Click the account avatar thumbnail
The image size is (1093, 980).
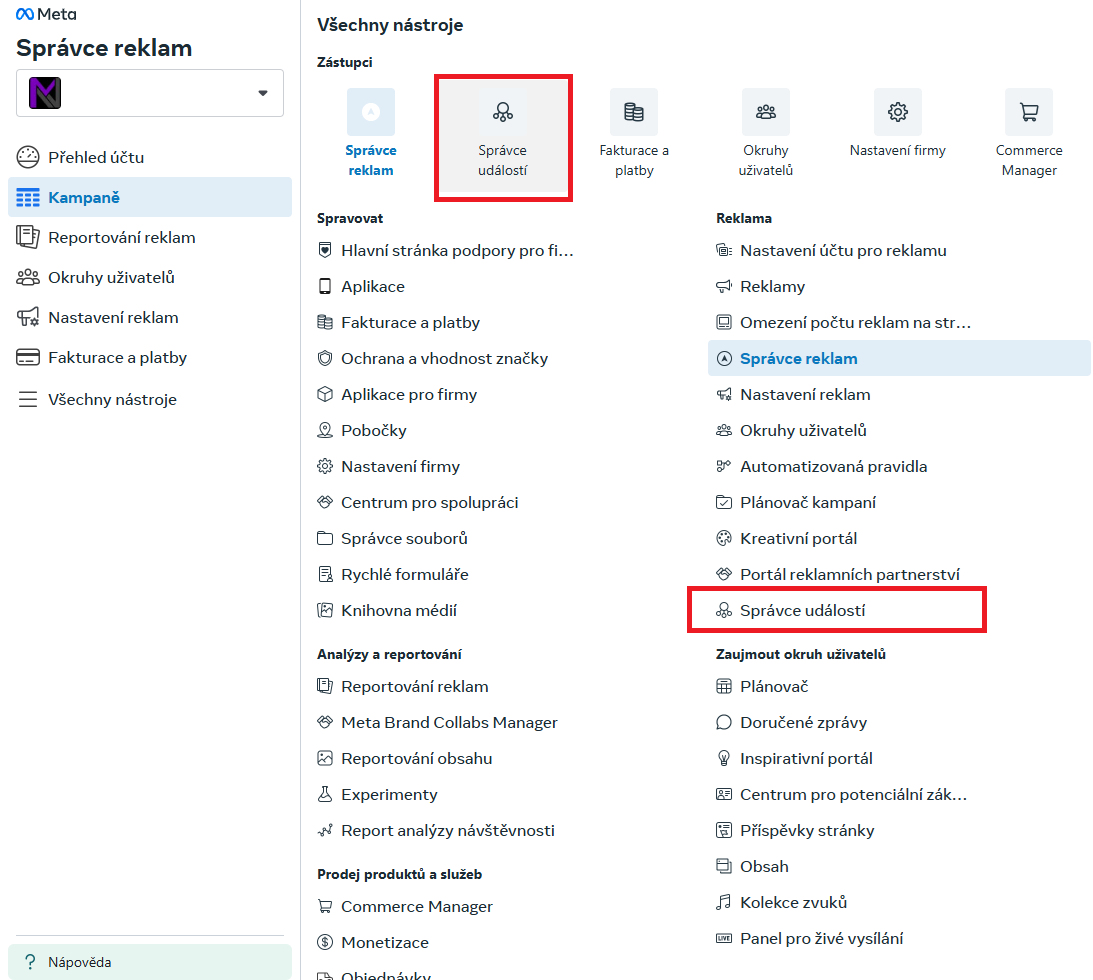tap(45, 93)
